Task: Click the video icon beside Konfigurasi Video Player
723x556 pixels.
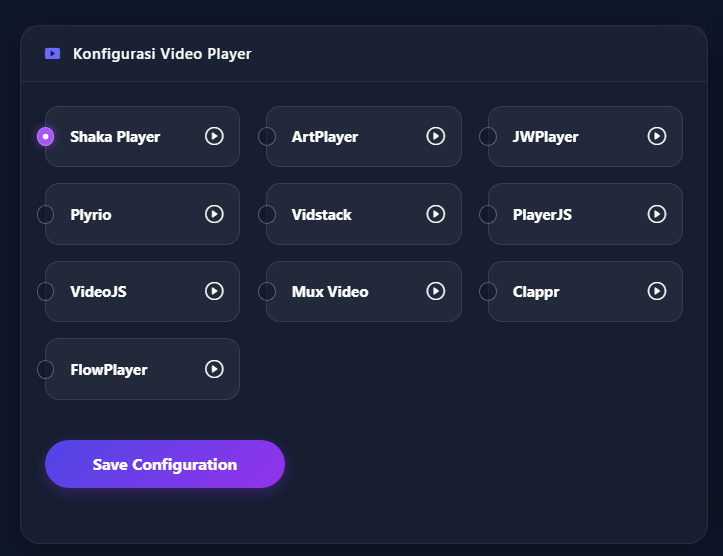Action: [x=53, y=54]
